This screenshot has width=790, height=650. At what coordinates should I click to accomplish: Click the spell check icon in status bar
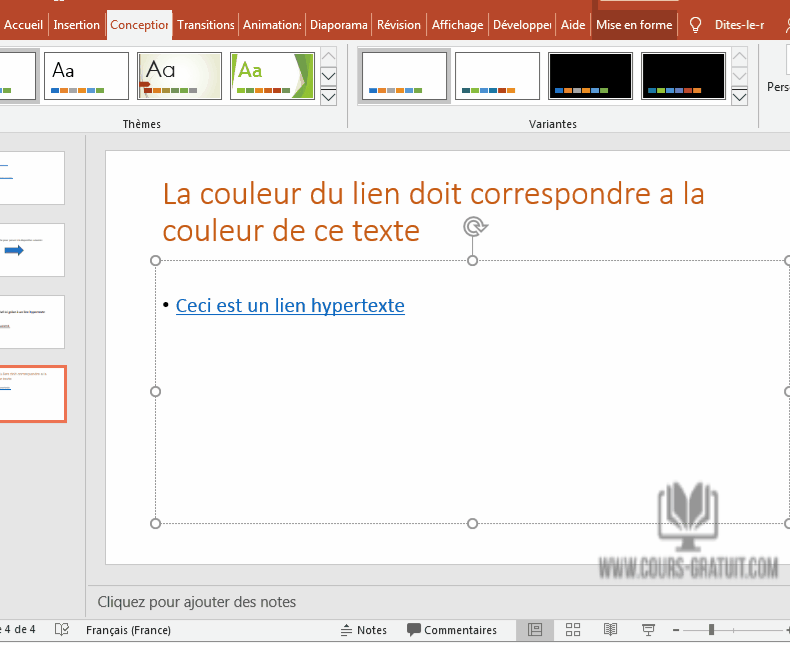click(61, 629)
